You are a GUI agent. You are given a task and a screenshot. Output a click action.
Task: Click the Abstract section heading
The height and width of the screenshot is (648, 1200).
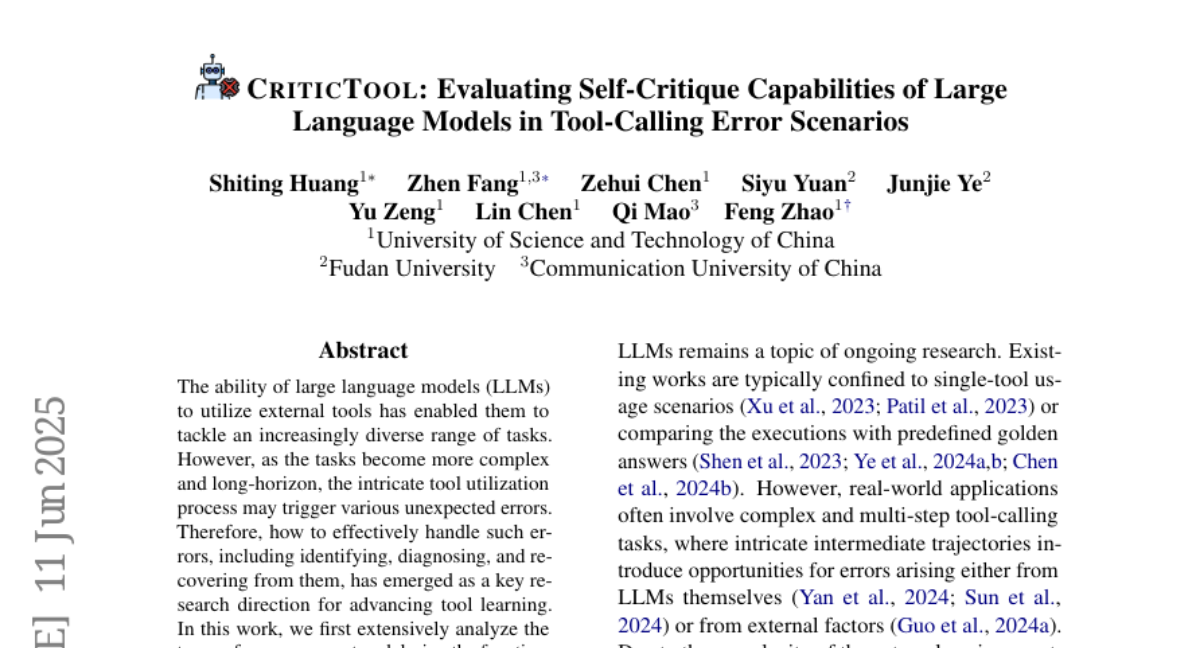click(363, 351)
